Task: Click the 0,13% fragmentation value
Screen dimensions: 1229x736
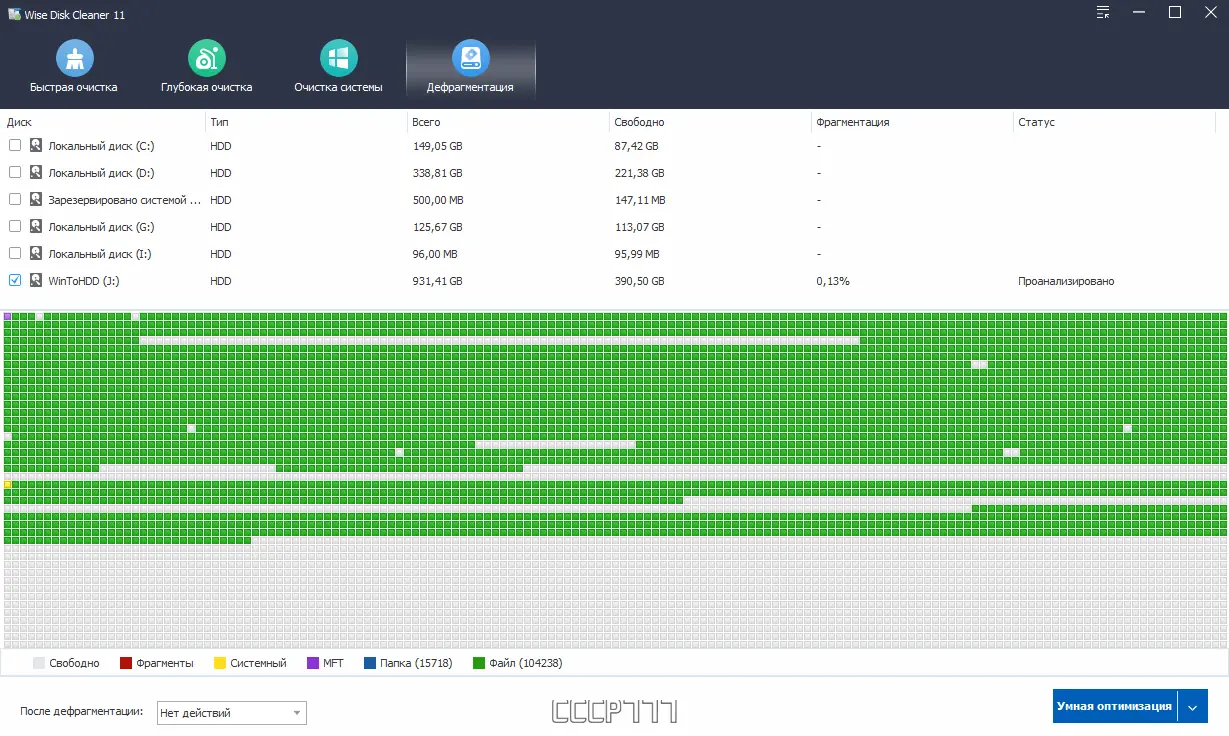Action: click(833, 281)
